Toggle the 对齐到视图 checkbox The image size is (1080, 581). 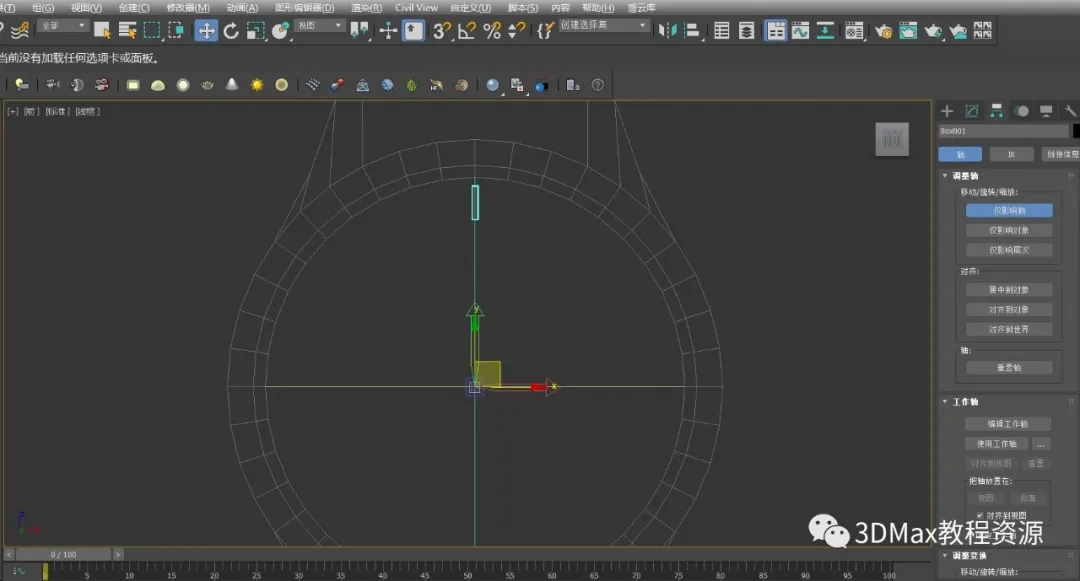point(980,516)
